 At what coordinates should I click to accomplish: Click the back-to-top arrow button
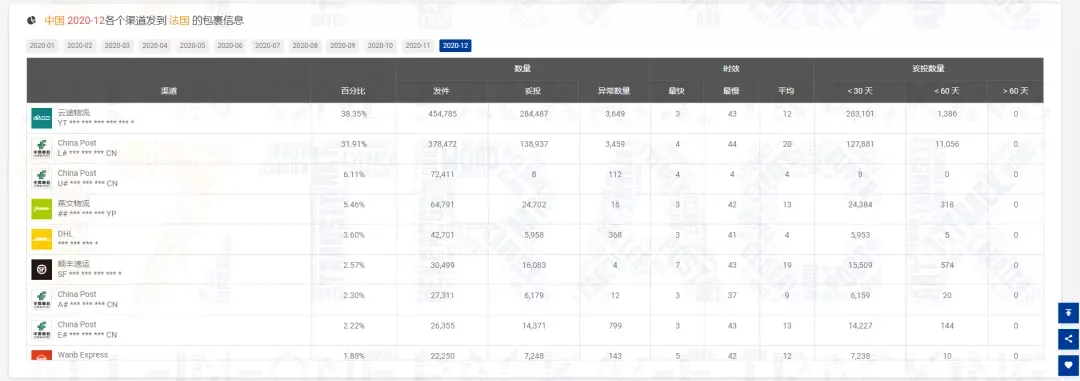pos(1068,313)
